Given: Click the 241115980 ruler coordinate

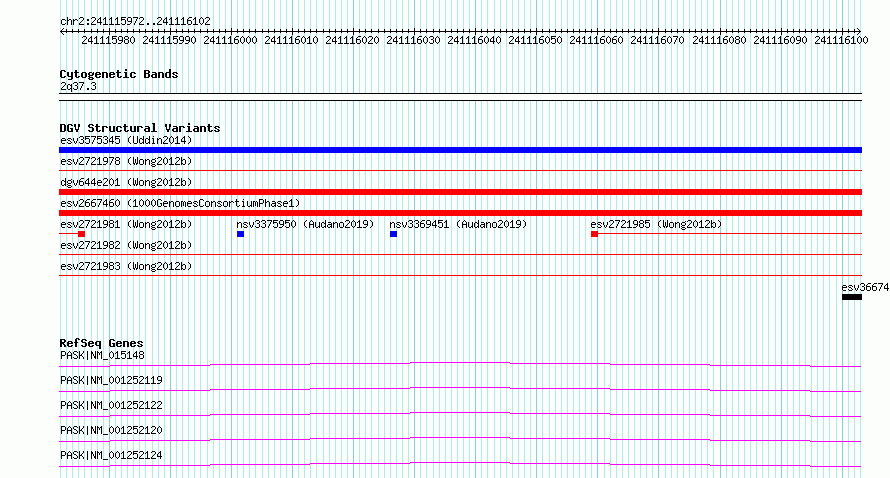Looking at the screenshot, I should tap(108, 41).
